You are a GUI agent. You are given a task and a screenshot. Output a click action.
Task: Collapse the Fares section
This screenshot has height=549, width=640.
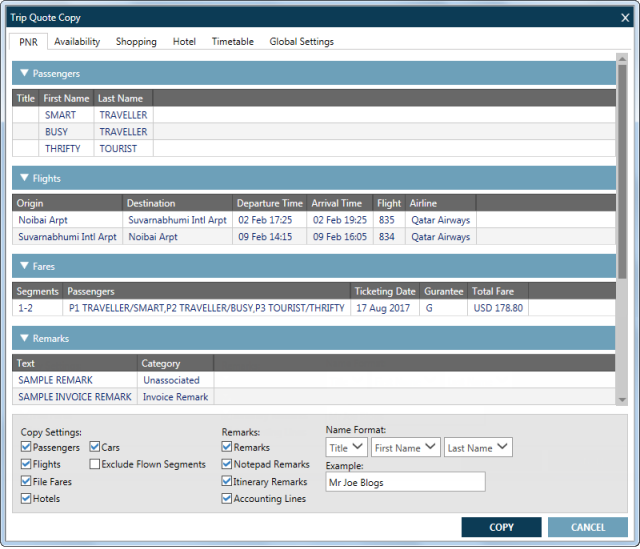tap(25, 267)
